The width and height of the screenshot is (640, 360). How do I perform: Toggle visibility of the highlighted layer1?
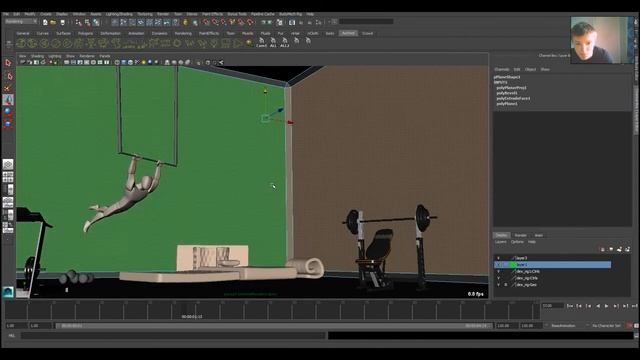coord(498,265)
